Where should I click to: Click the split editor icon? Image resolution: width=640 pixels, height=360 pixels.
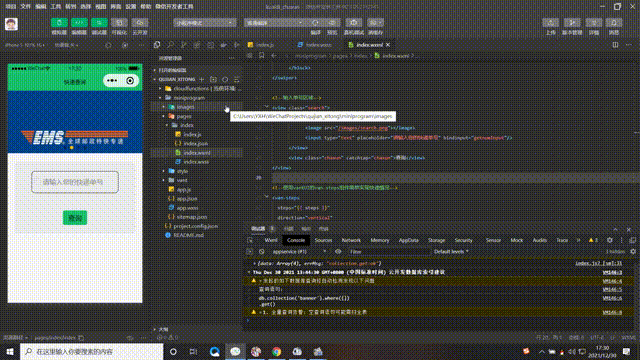pos(615,45)
